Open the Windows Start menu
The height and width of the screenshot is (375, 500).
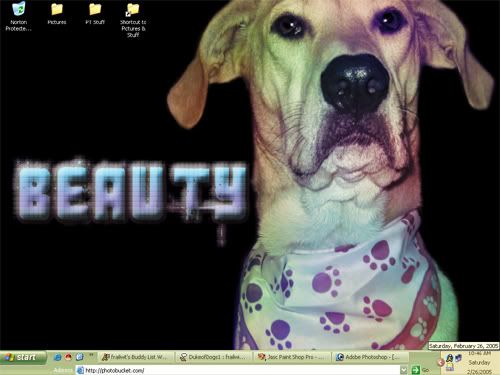pyautogui.click(x=23, y=357)
